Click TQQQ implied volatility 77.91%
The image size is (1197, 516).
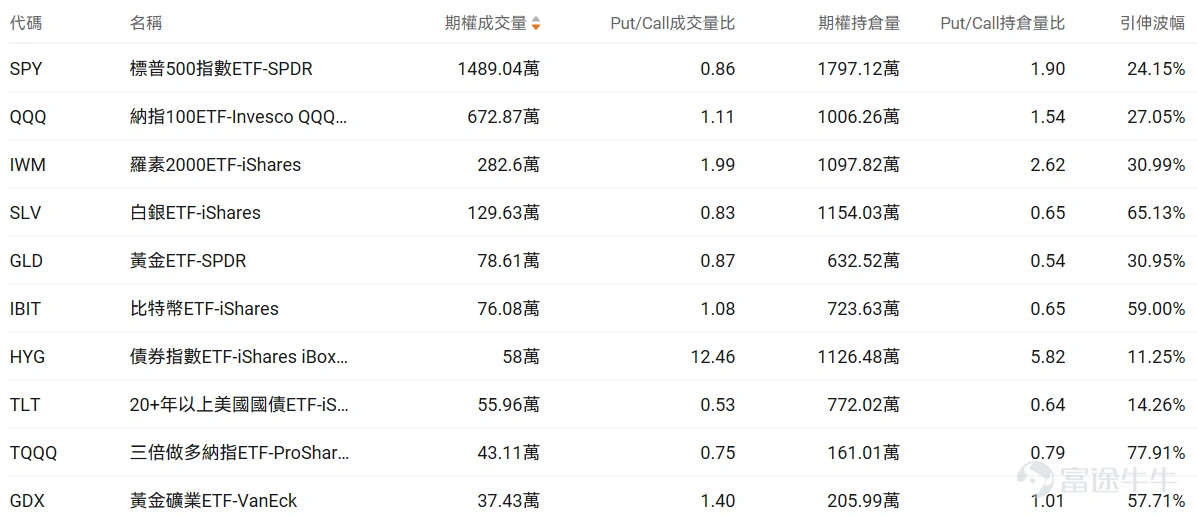[x=1157, y=453]
